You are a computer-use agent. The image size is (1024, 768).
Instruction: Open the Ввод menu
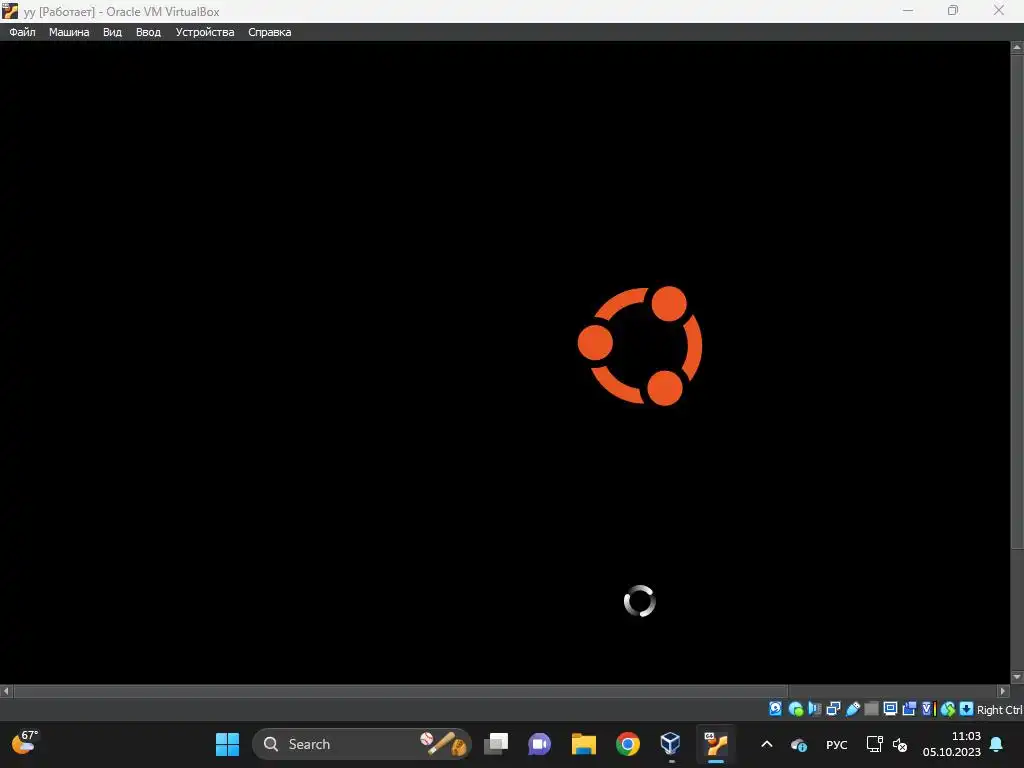coord(148,32)
